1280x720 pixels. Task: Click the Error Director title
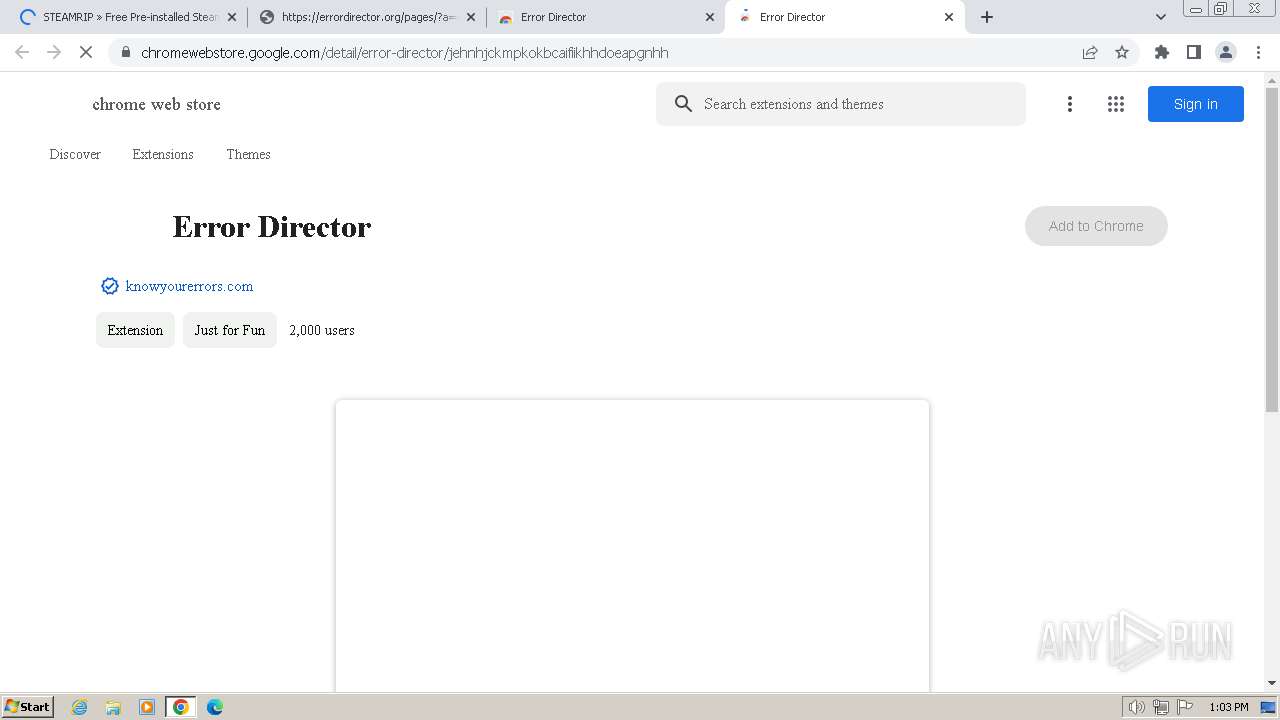(x=271, y=227)
